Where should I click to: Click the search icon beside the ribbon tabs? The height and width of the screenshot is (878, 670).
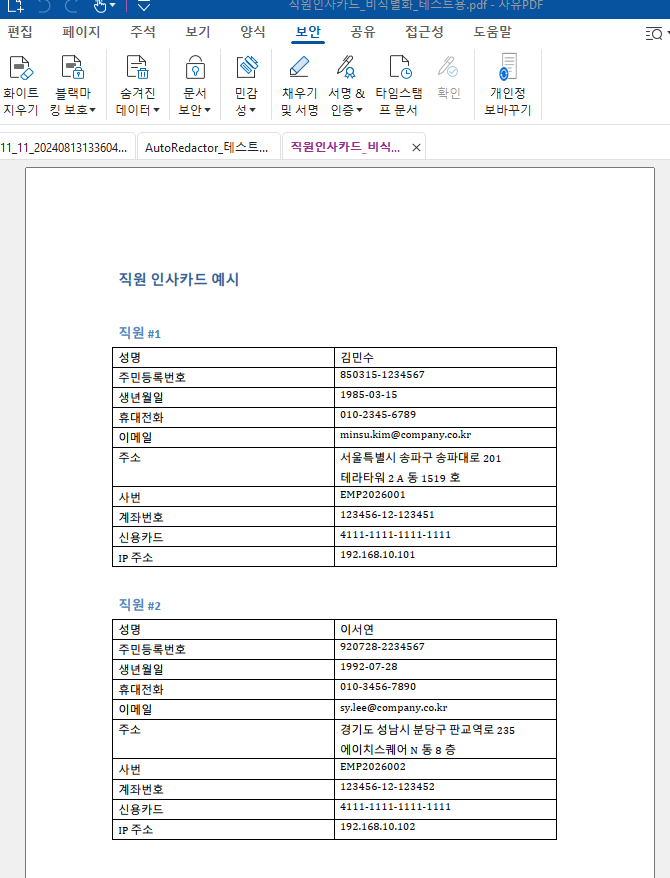click(x=654, y=34)
